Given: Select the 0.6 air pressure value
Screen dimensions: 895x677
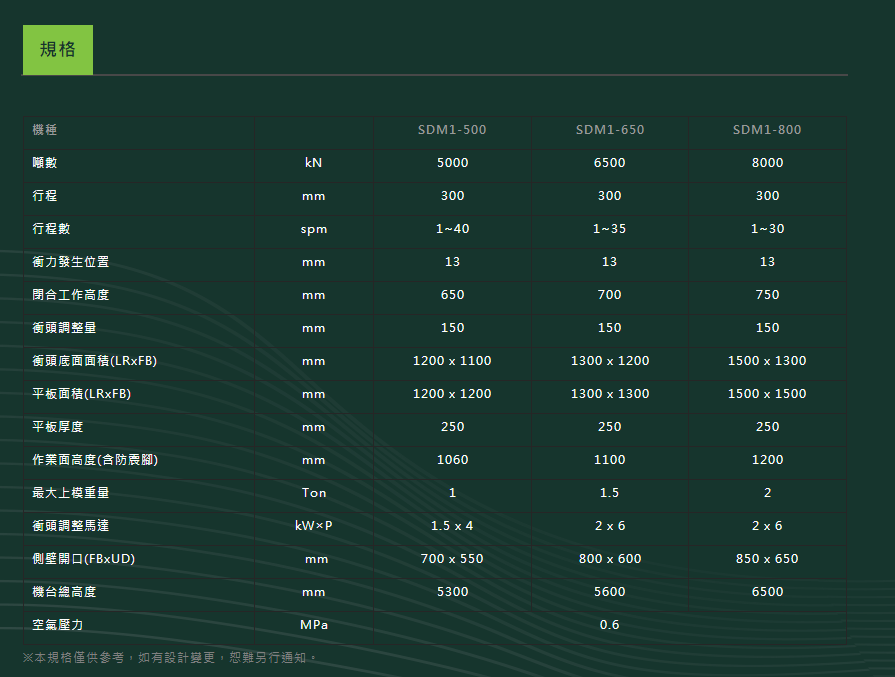Looking at the screenshot, I should click(x=610, y=625).
